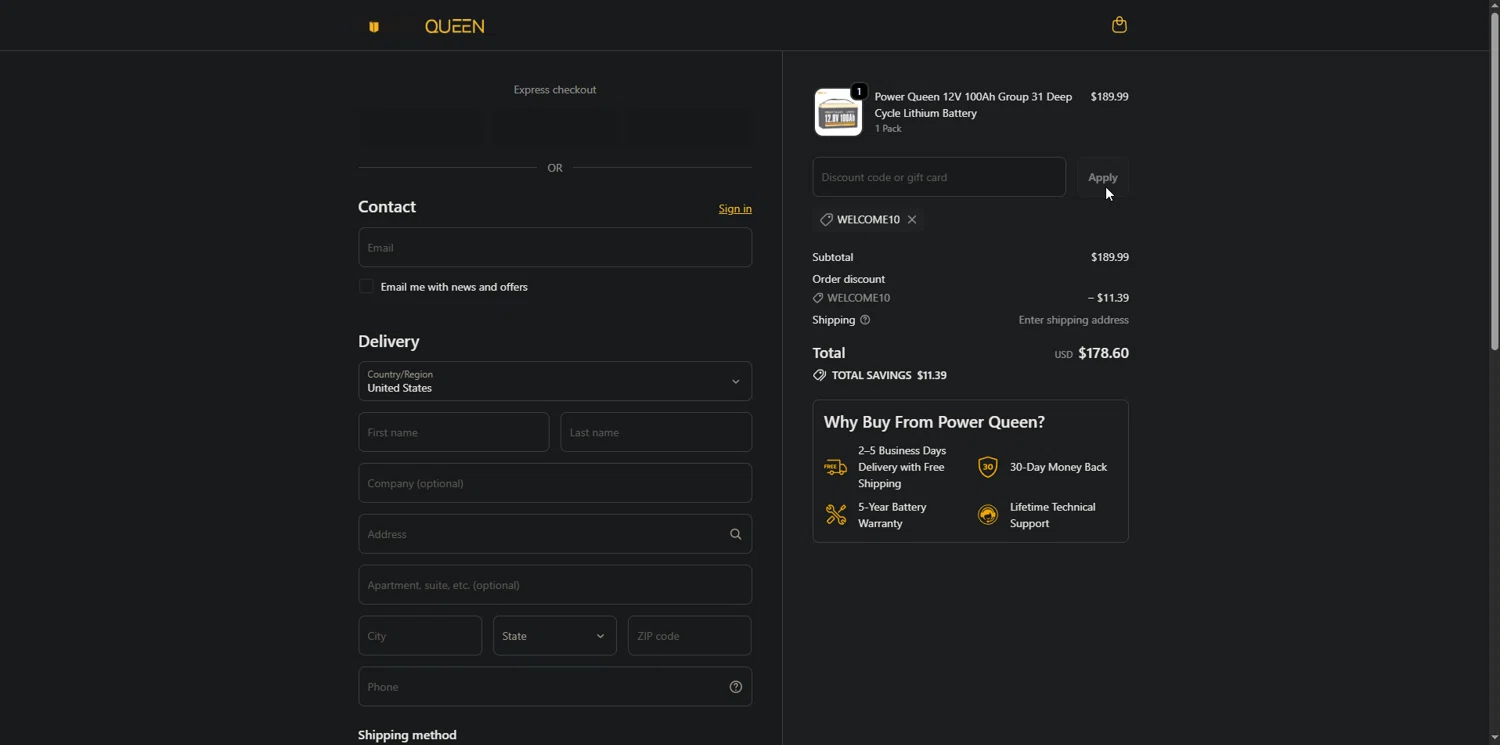
Task: Open the State dropdown
Action: pyautogui.click(x=555, y=636)
